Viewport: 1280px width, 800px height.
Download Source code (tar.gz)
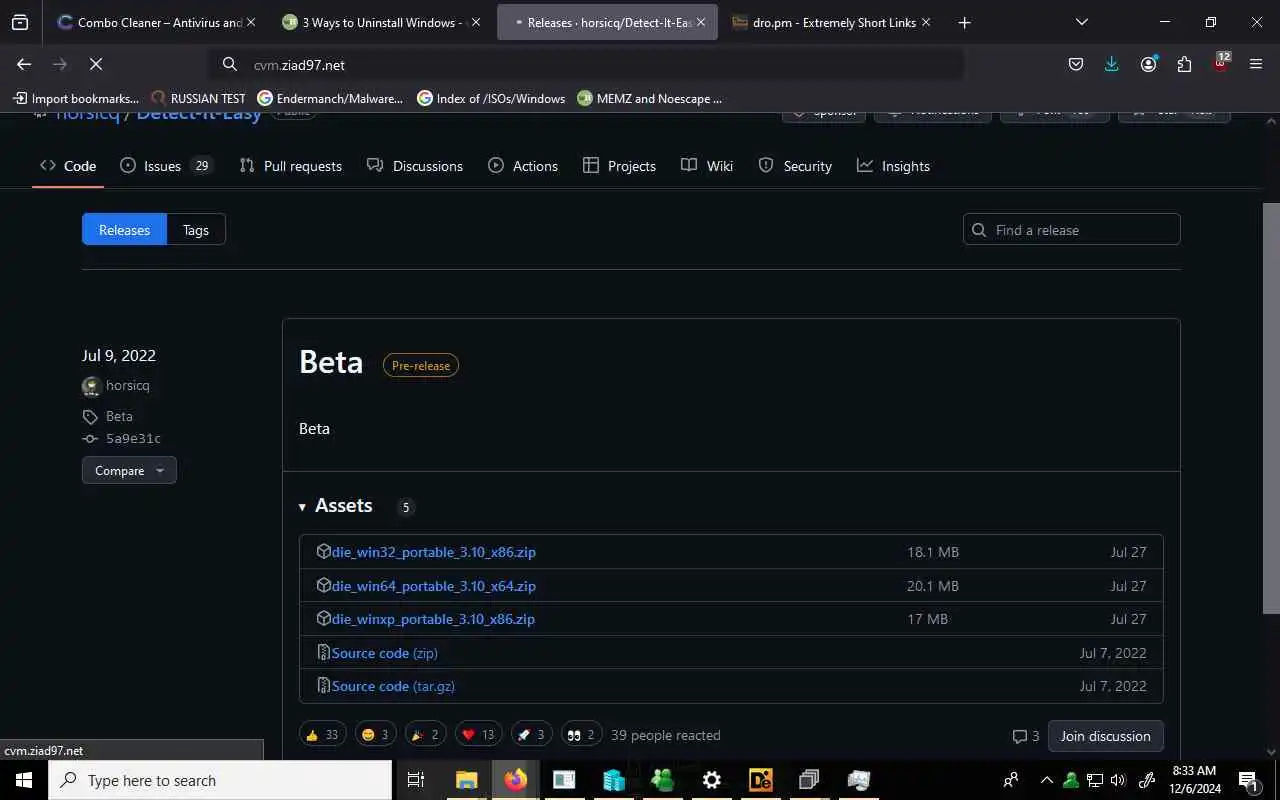(x=393, y=686)
